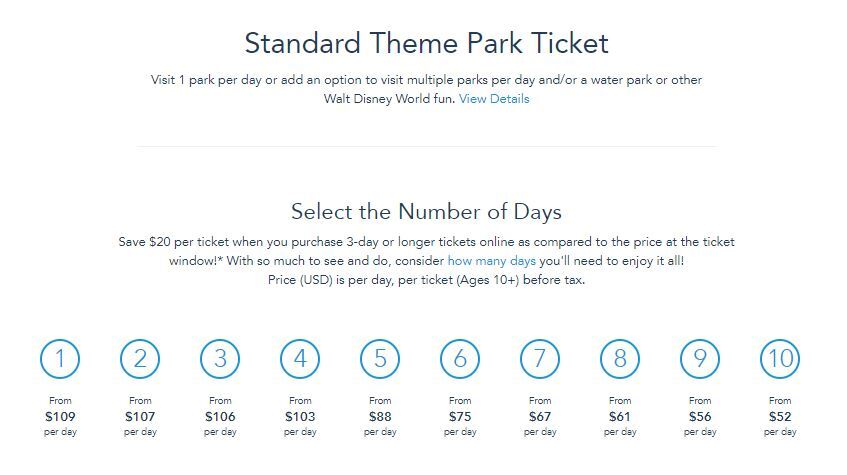The image size is (847, 475).
Task: Click the $52 per day price
Action: pos(779,417)
